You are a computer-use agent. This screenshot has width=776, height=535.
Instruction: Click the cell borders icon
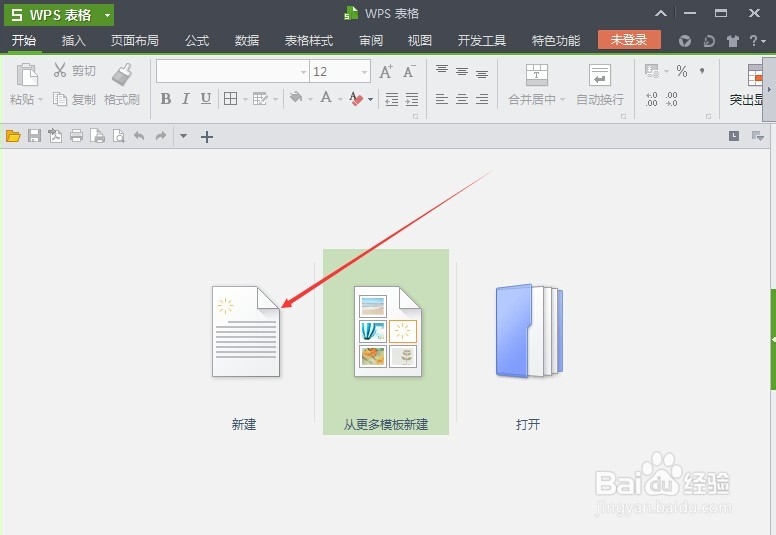pos(231,98)
